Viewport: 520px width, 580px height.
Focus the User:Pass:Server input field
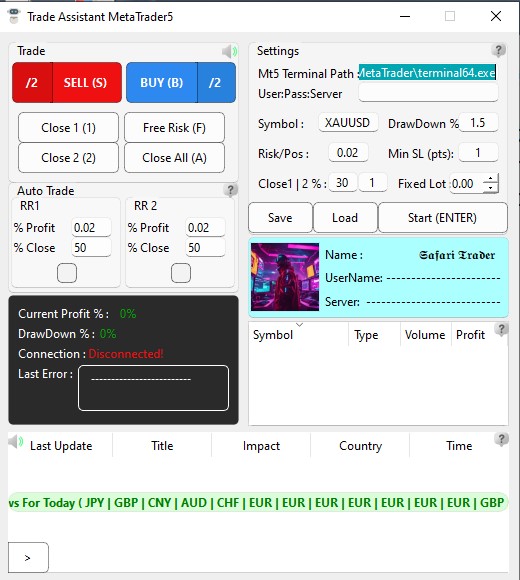(x=428, y=92)
